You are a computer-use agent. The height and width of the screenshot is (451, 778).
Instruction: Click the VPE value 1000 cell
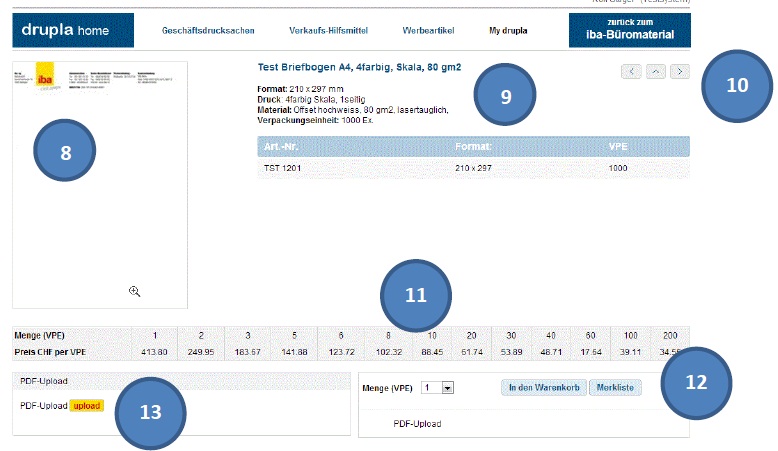point(618,168)
